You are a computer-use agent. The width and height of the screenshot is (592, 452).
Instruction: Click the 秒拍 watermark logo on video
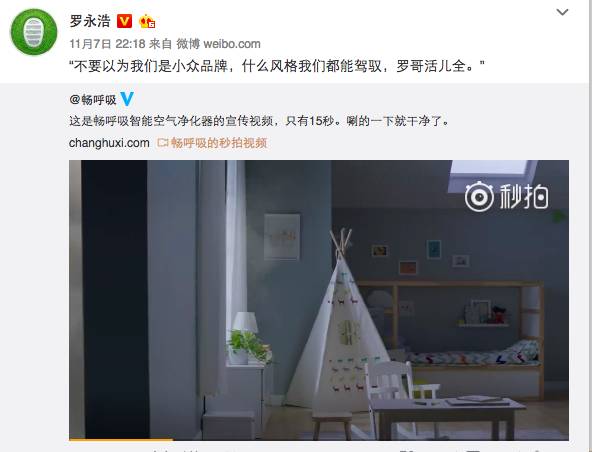coord(507,196)
